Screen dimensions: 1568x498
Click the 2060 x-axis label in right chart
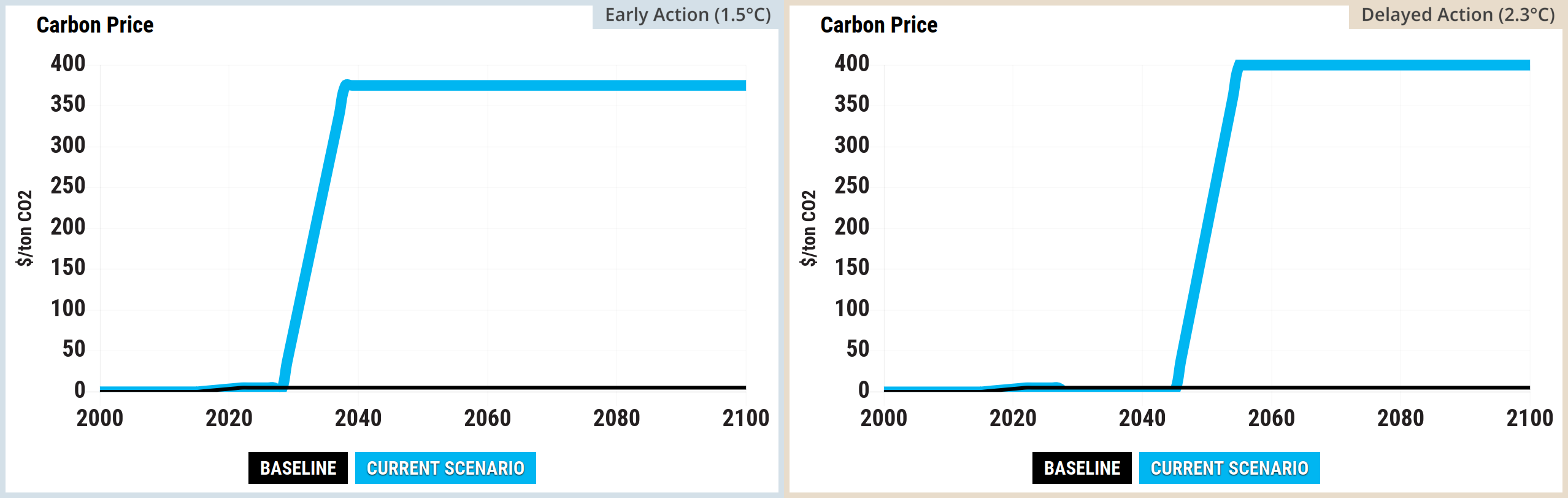tap(1271, 418)
